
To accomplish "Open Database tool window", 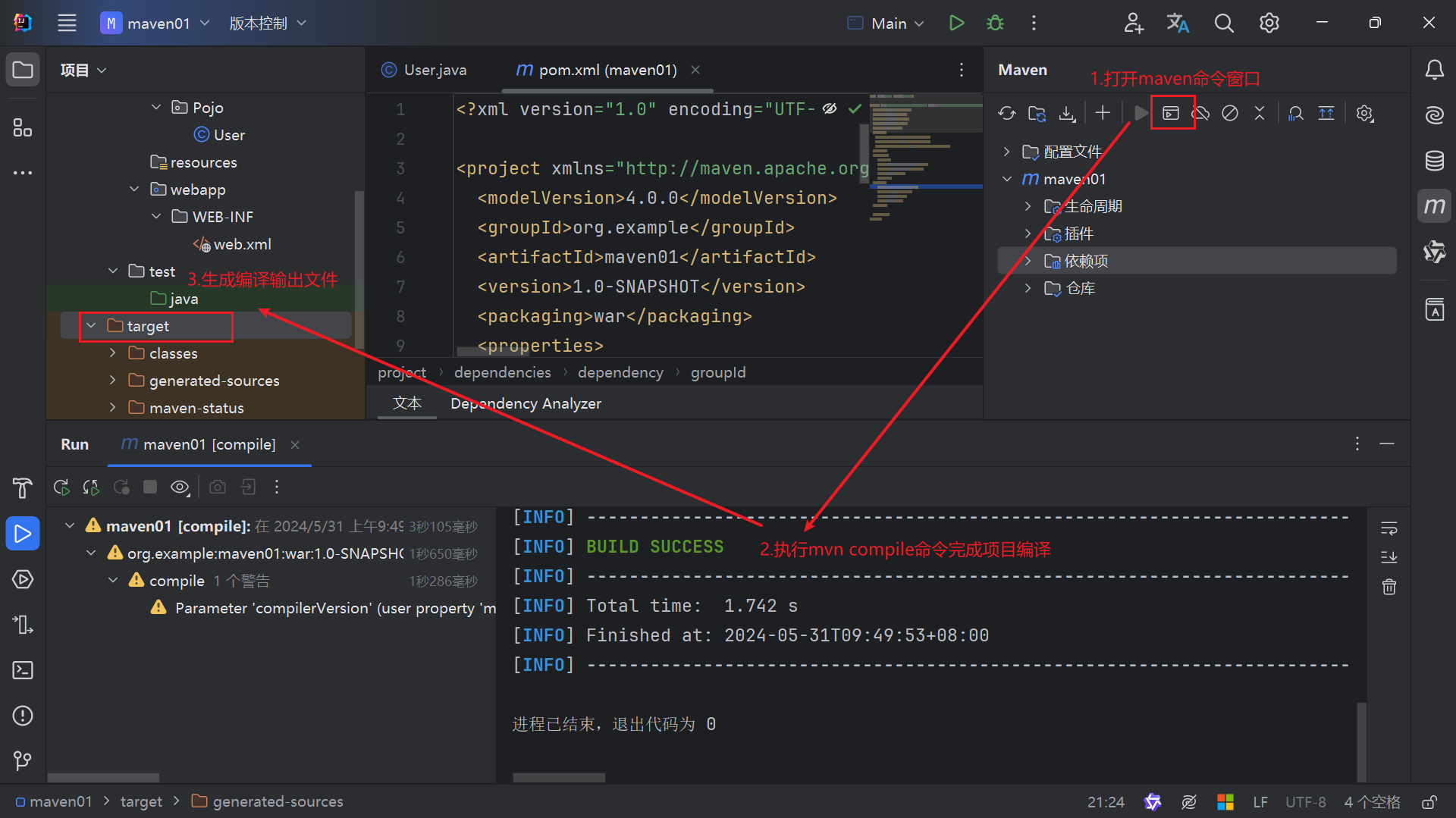I will pyautogui.click(x=1434, y=161).
